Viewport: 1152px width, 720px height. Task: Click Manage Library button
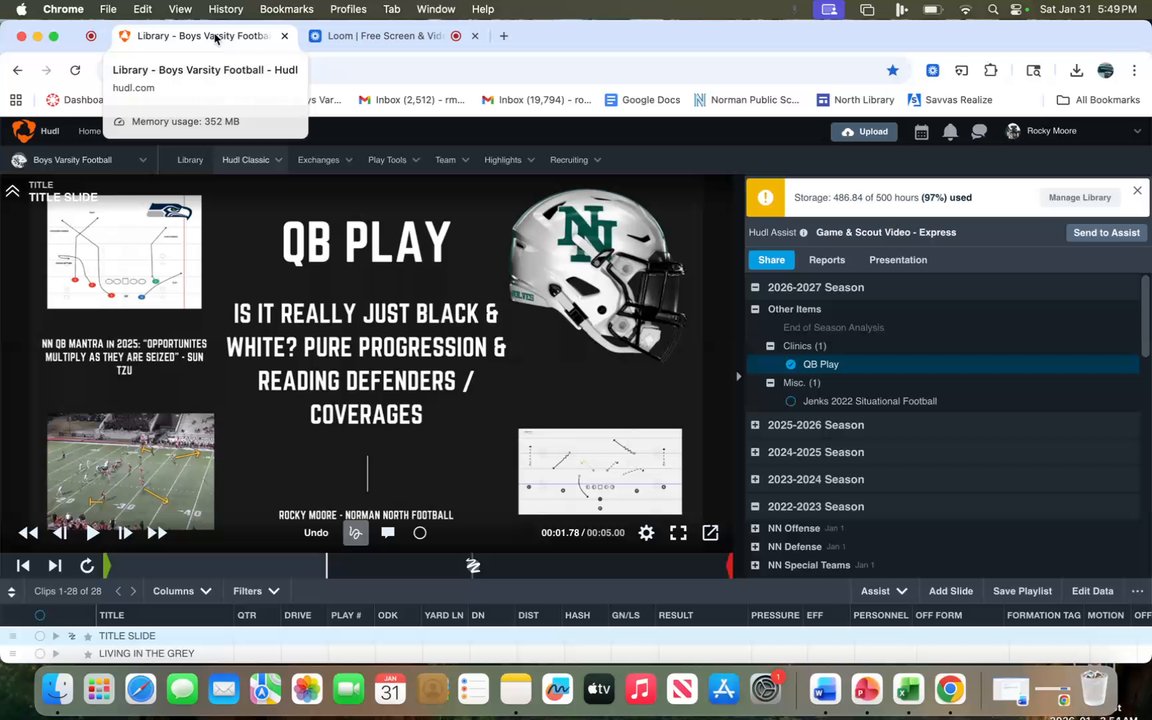click(1079, 198)
